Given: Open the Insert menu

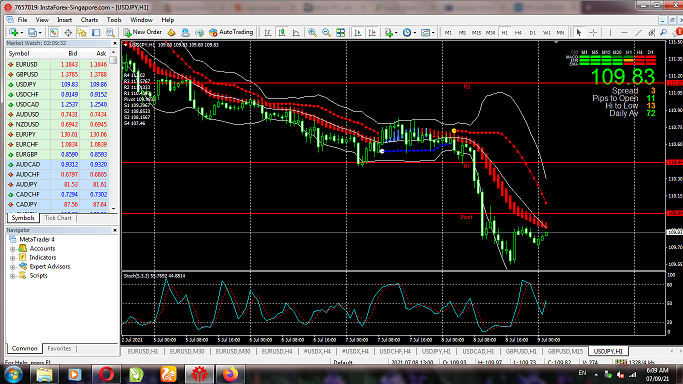Looking at the screenshot, I should [64, 20].
